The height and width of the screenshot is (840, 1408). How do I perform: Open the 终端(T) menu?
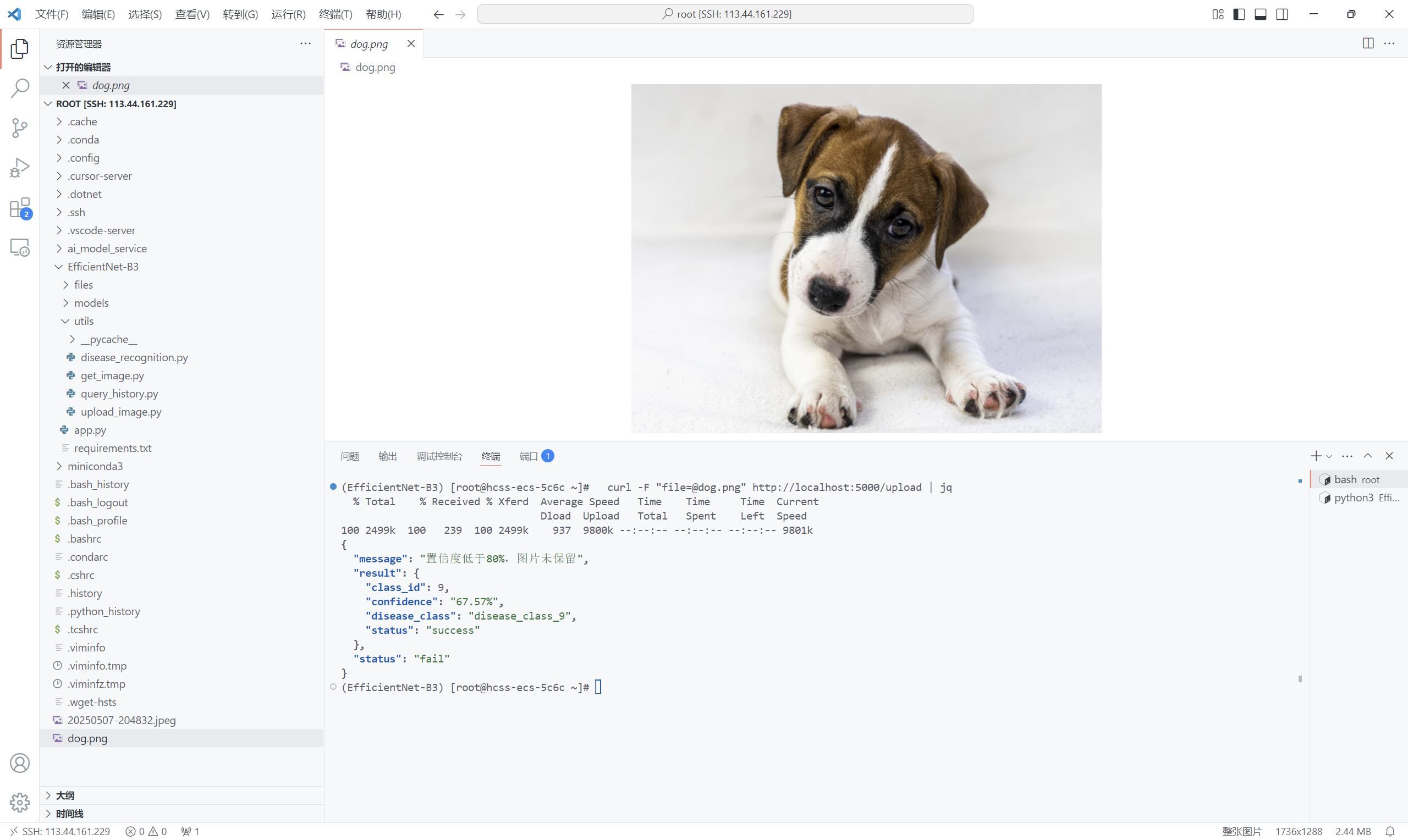point(335,14)
